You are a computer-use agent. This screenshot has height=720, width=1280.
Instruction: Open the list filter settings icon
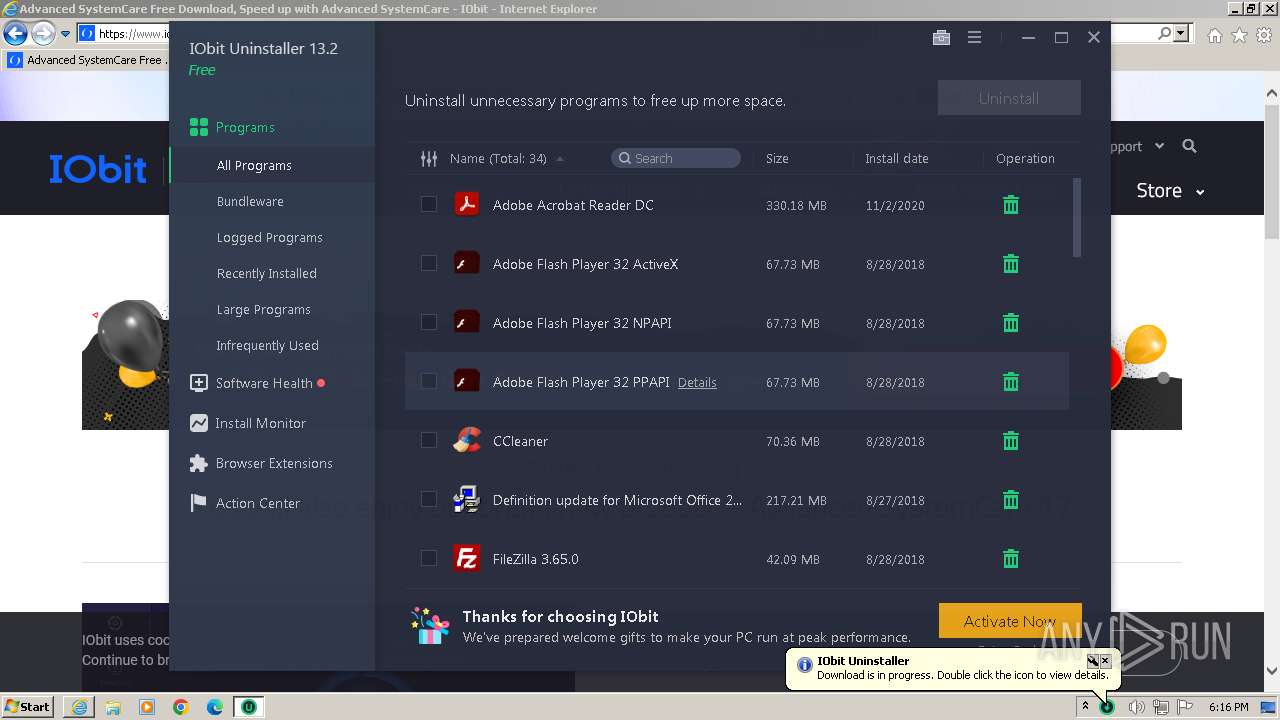[429, 158]
